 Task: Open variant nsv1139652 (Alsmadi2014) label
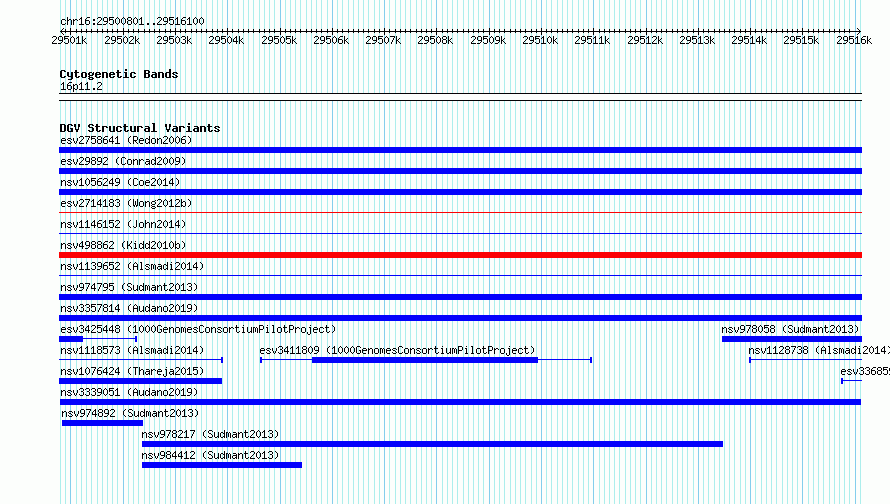coord(132,266)
